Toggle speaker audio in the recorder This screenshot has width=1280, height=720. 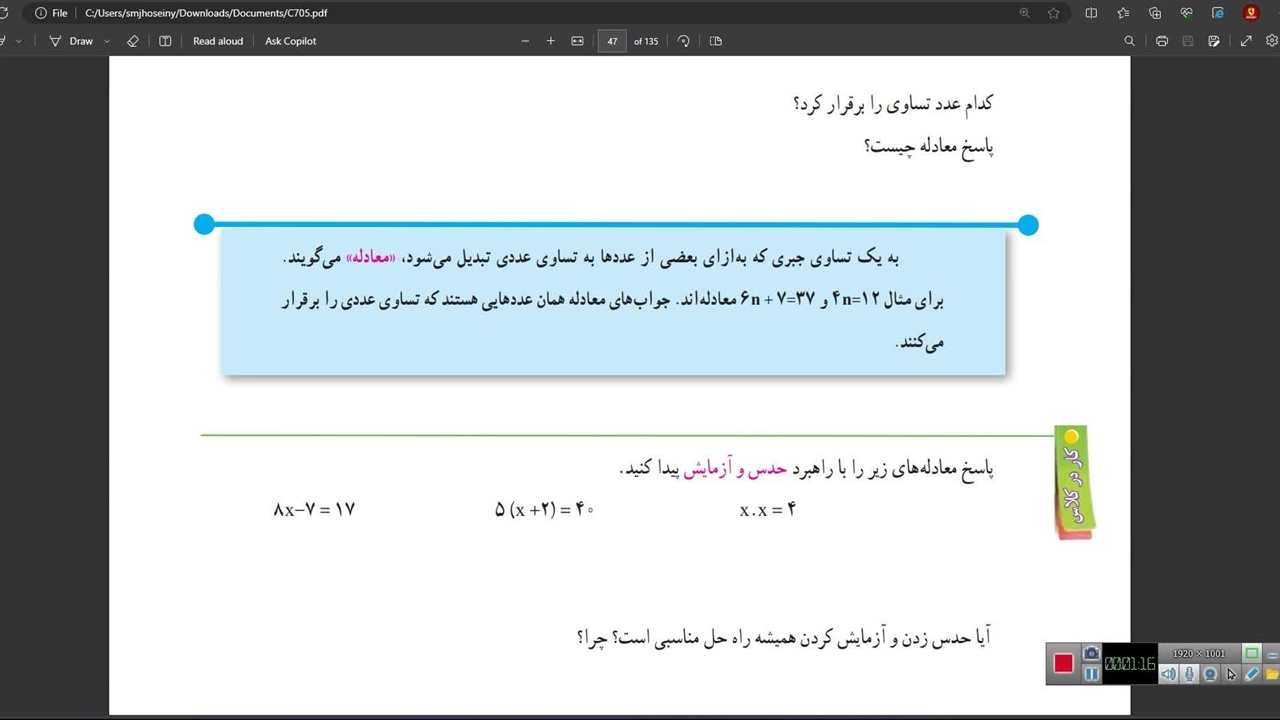(x=1168, y=674)
